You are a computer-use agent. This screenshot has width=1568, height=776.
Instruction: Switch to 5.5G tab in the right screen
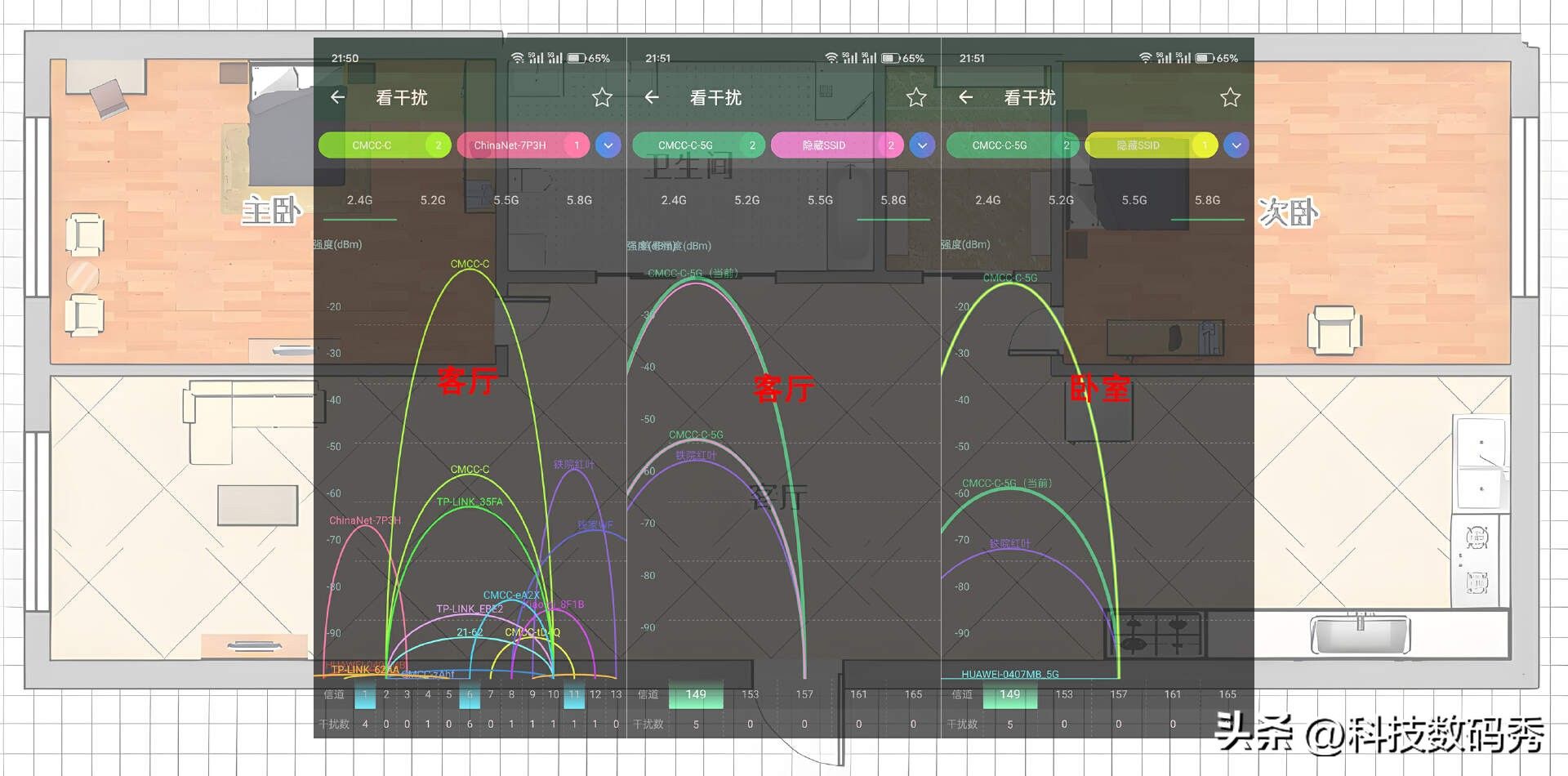pos(1134,200)
